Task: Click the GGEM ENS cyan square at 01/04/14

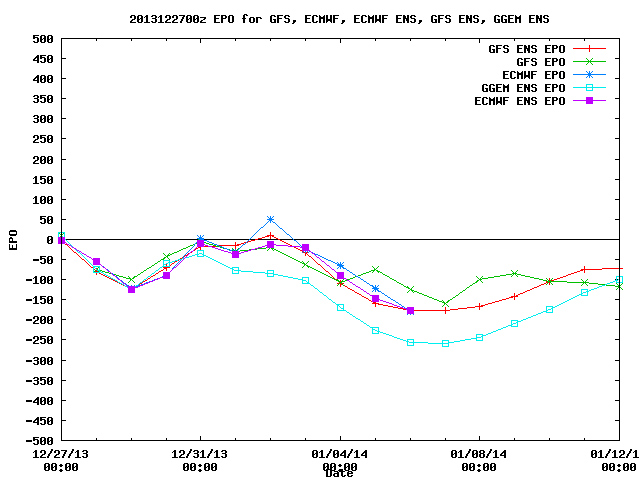Action: 340,307
